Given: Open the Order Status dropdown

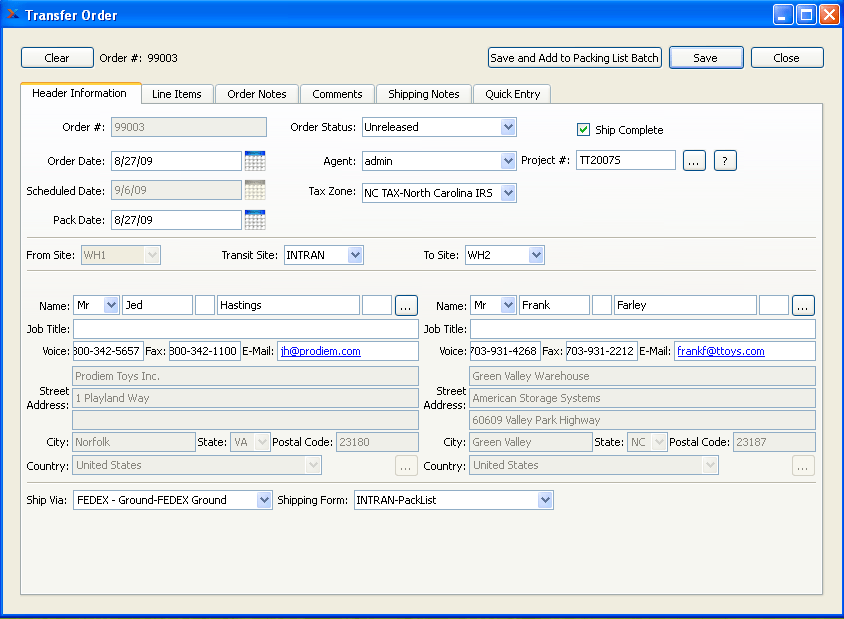Looking at the screenshot, I should pos(510,127).
